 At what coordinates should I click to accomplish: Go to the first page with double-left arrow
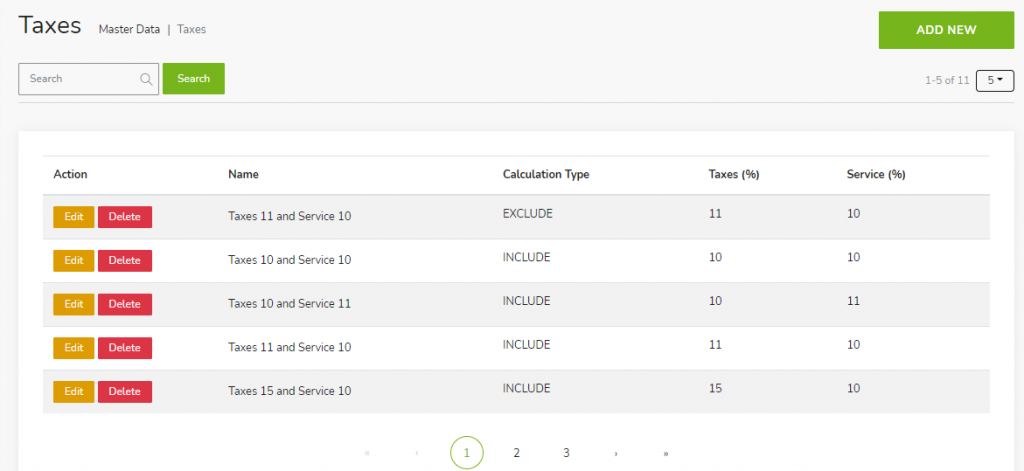pos(367,453)
